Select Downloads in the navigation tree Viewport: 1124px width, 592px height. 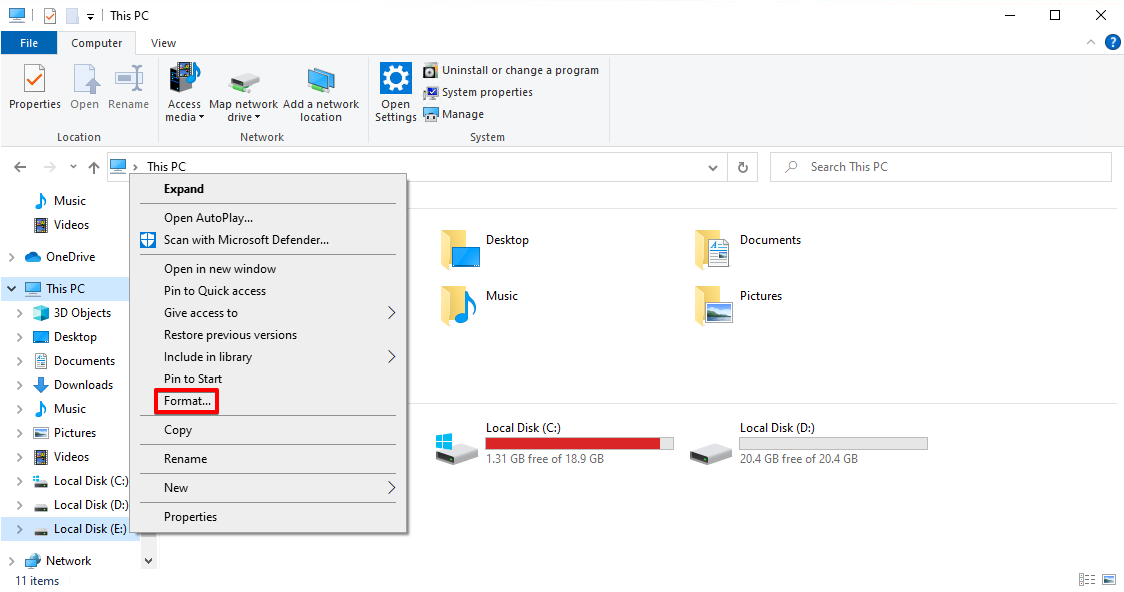click(83, 385)
